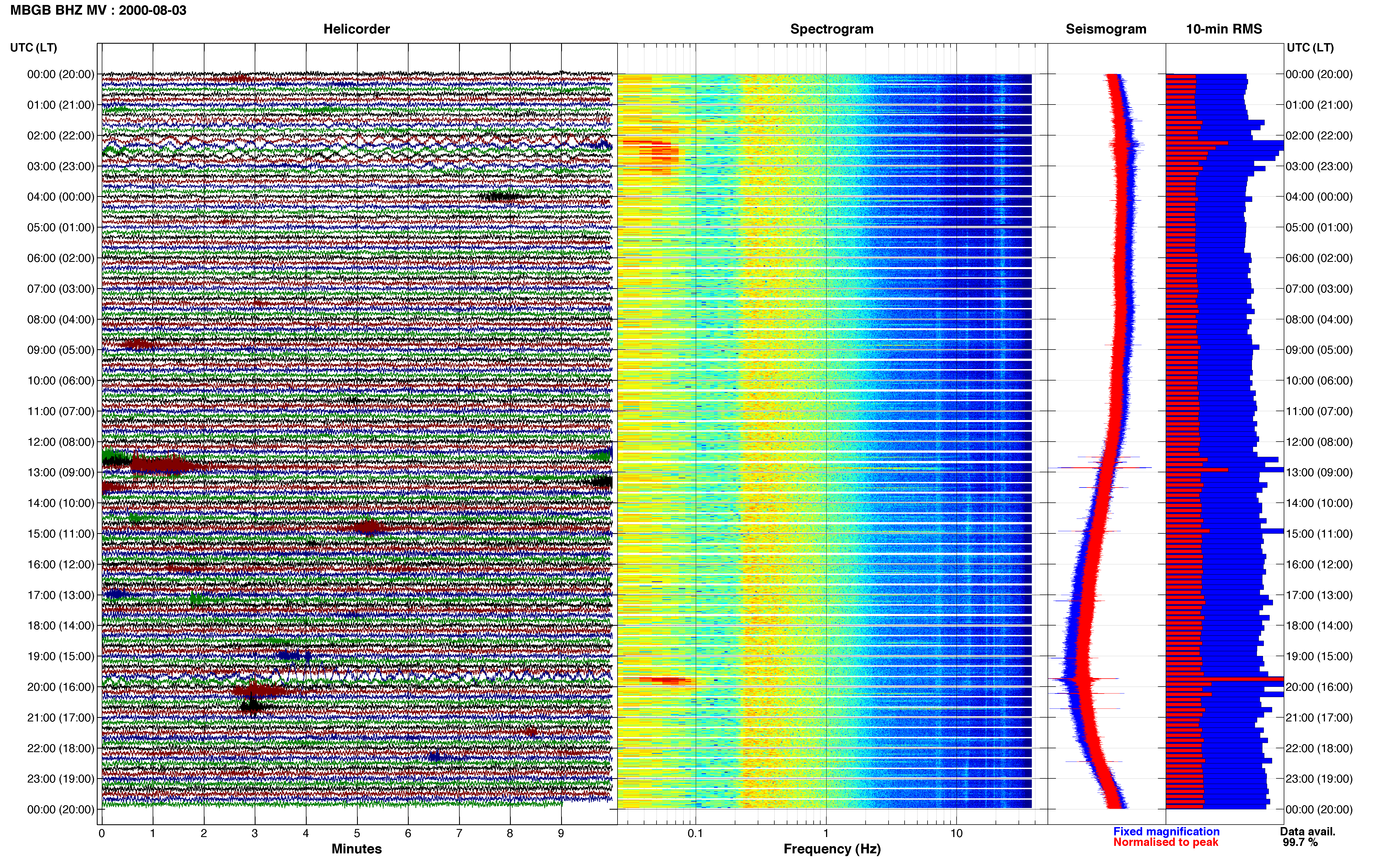The height and width of the screenshot is (868, 1388).
Task: Click the left 14:00 (10:00) time label
Action: (x=61, y=504)
